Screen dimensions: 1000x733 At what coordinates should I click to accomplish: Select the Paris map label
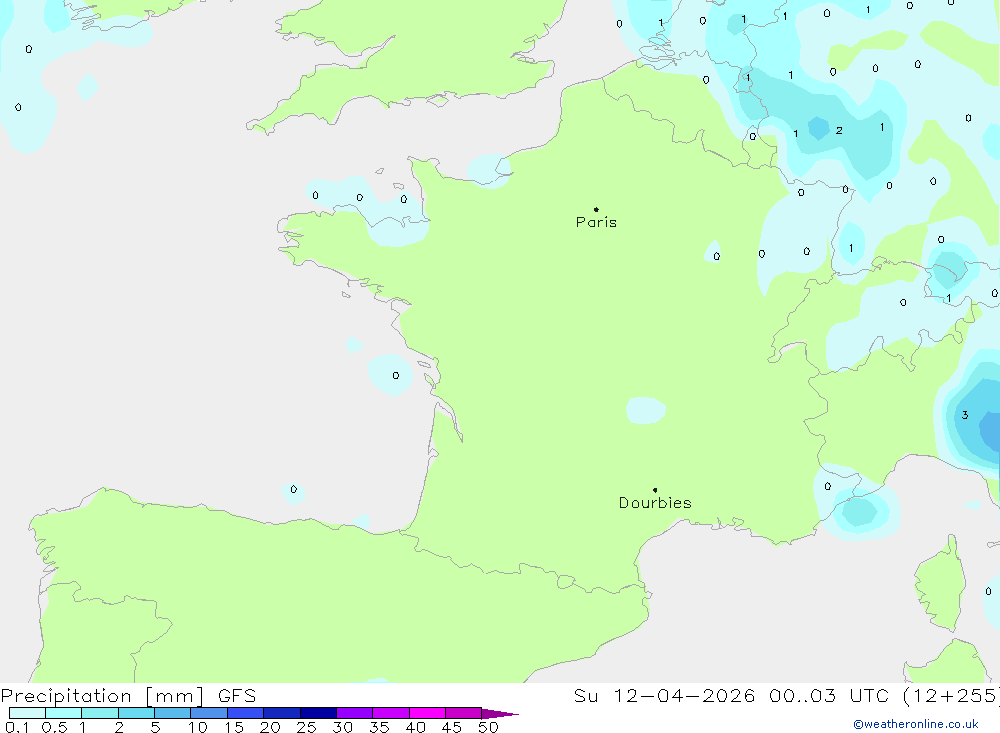coord(596,222)
